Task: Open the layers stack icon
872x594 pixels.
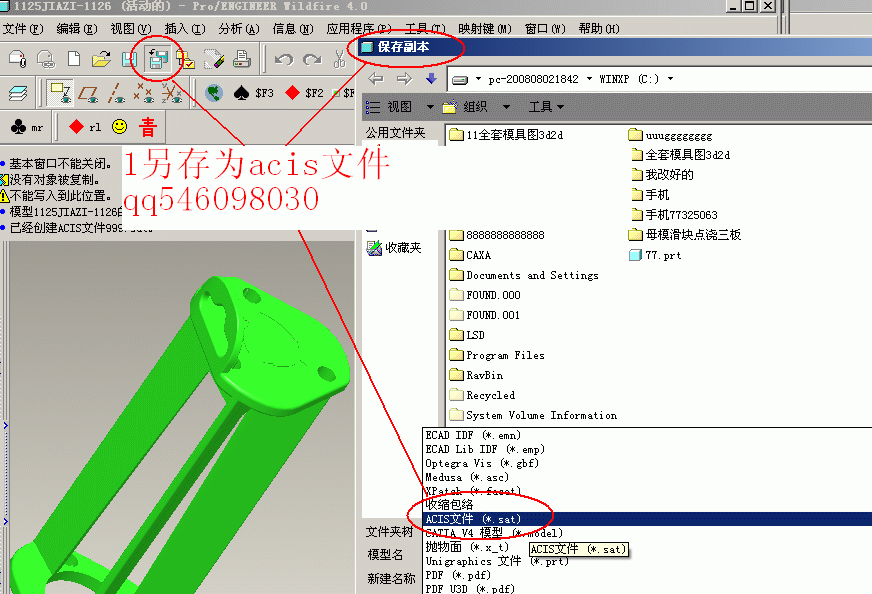Action: (x=18, y=93)
